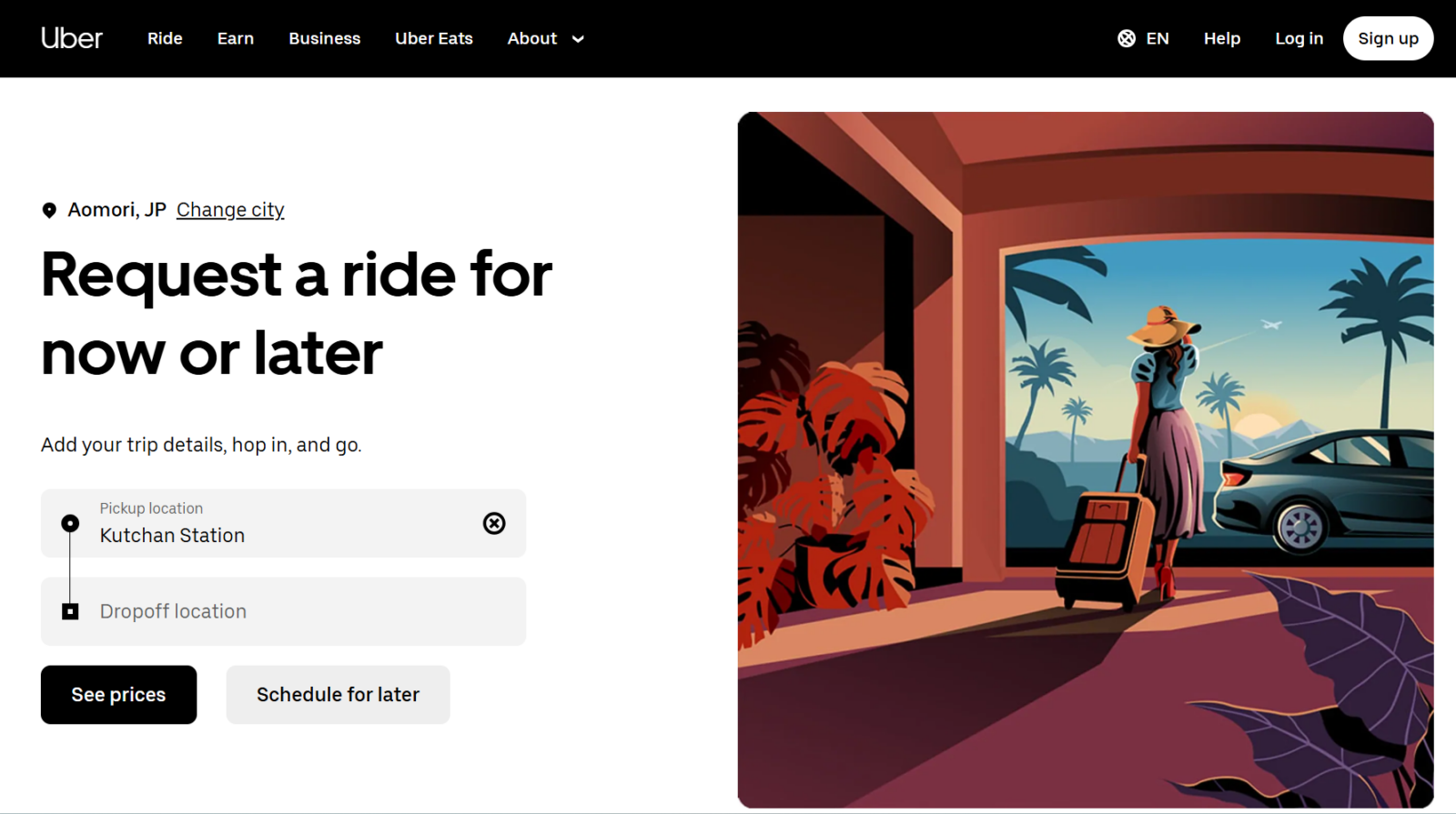
Task: Click the pickup circle marker icon
Action: tap(70, 523)
